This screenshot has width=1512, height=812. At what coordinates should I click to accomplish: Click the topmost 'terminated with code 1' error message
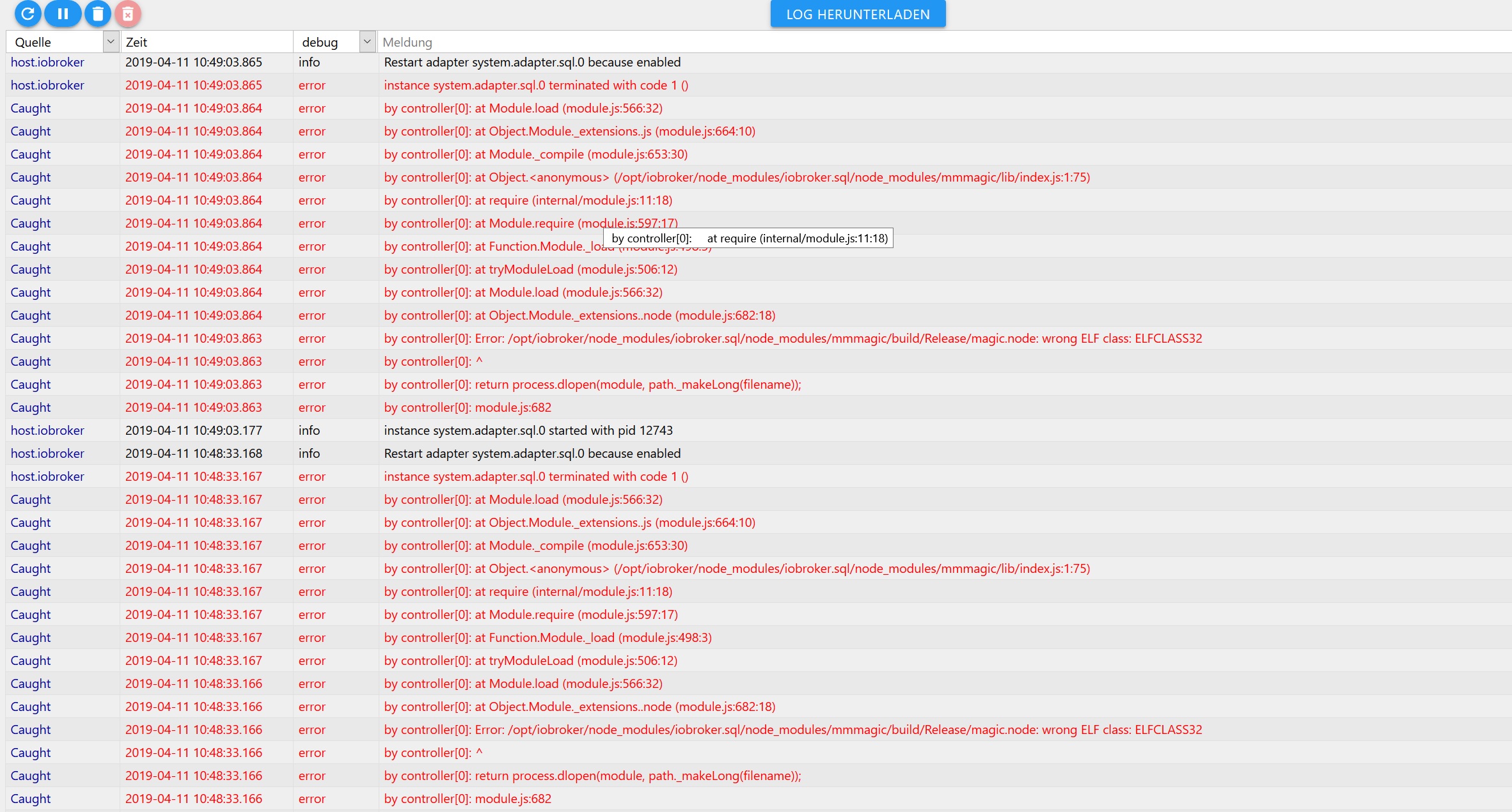pos(536,85)
